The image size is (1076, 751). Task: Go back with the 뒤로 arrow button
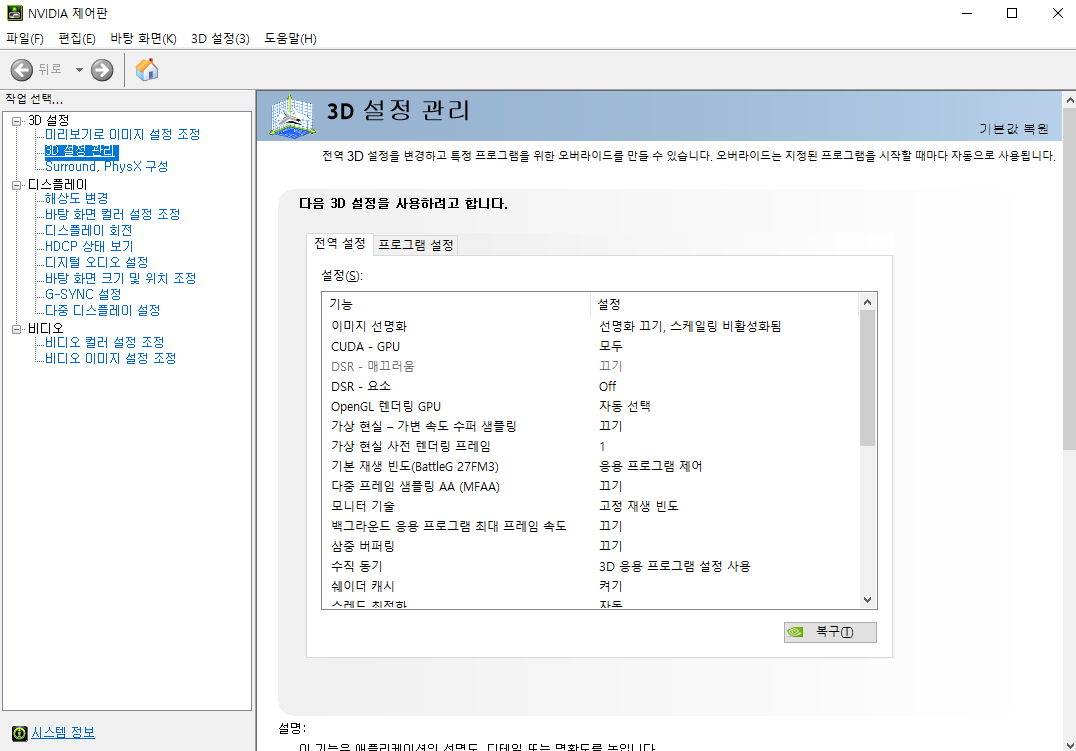point(21,69)
